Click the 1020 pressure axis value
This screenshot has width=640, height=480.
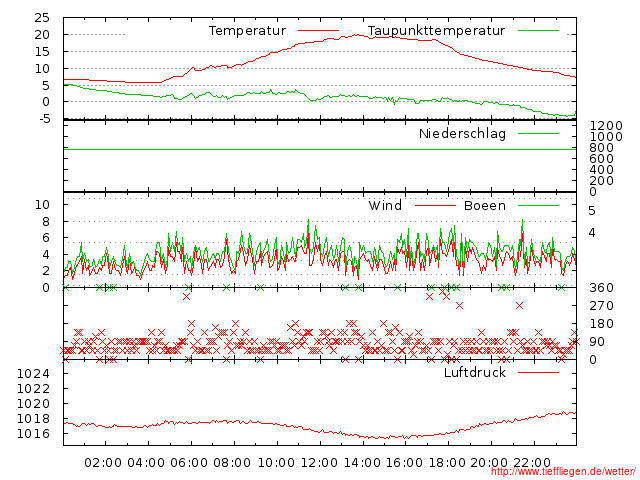(33, 404)
